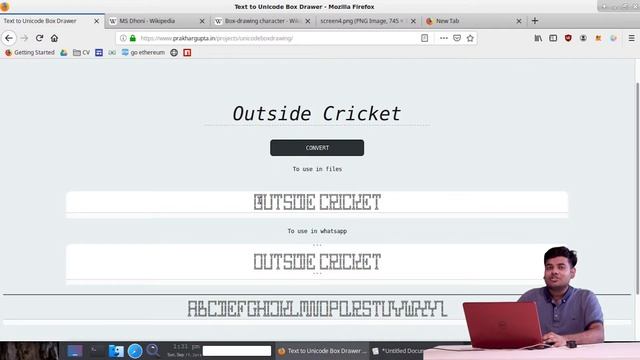Show site information icon in address bar
Image resolution: width=640 pixels, height=360 pixels.
click(123, 38)
